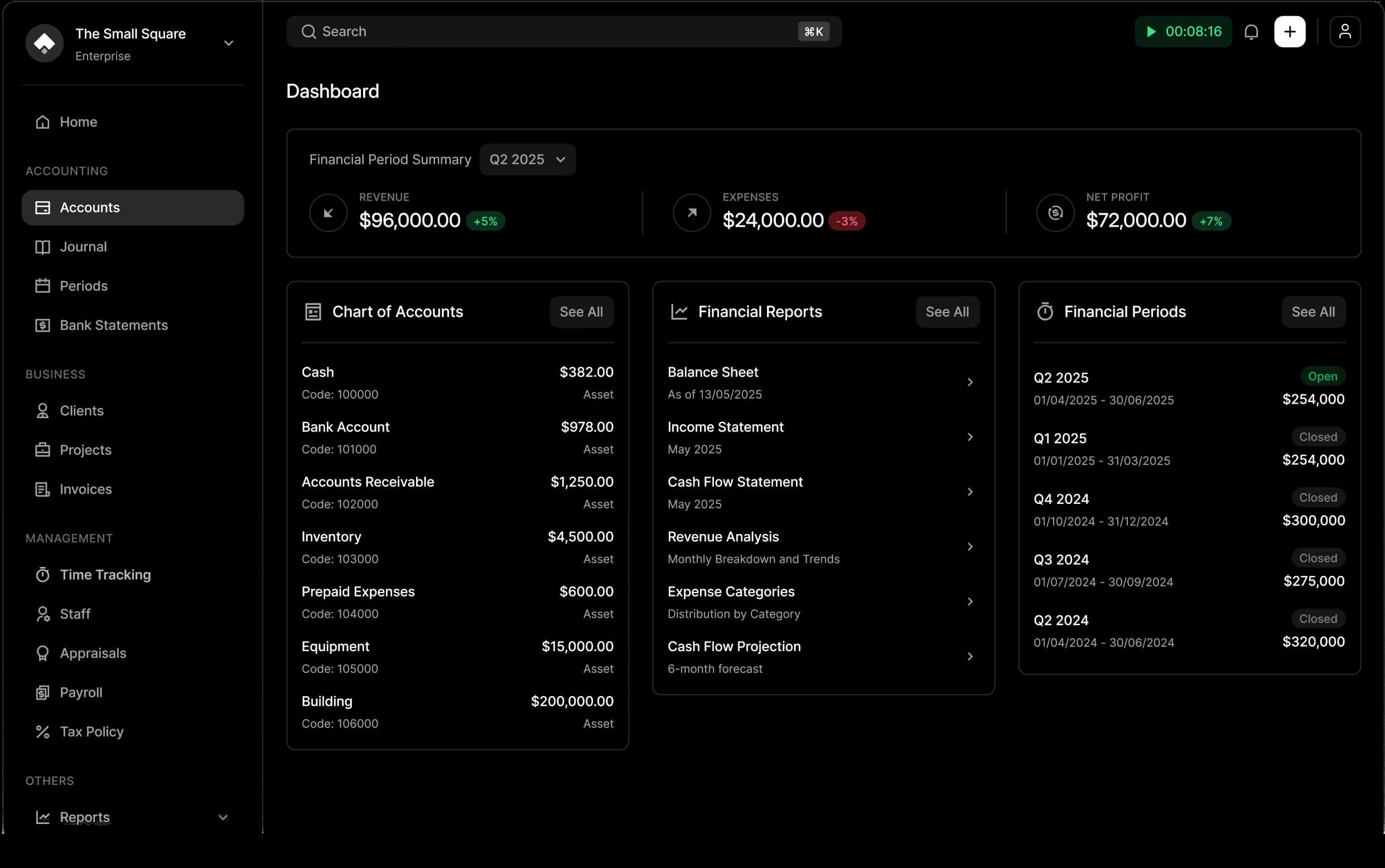Click the revenue arrow icon
Screen dimensions: 1385x868
pos(329,213)
